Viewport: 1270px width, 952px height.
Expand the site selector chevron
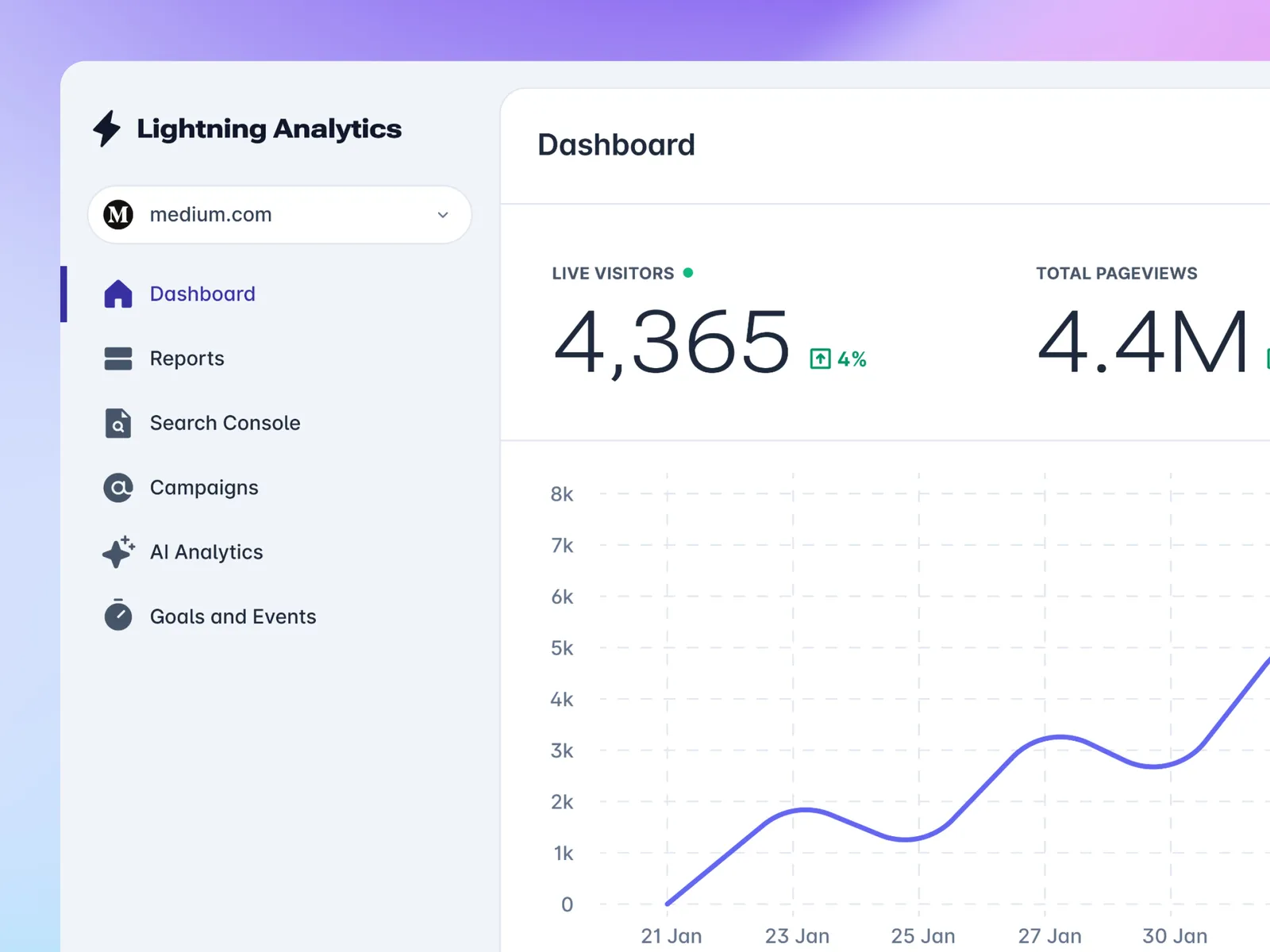(443, 215)
